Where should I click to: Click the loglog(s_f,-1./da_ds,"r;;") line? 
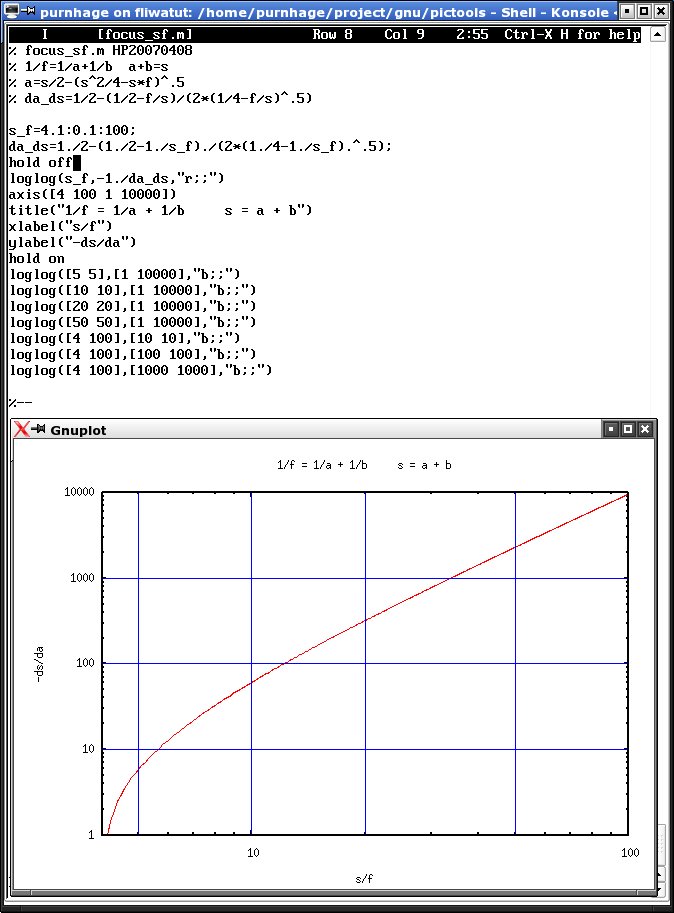pos(116,178)
